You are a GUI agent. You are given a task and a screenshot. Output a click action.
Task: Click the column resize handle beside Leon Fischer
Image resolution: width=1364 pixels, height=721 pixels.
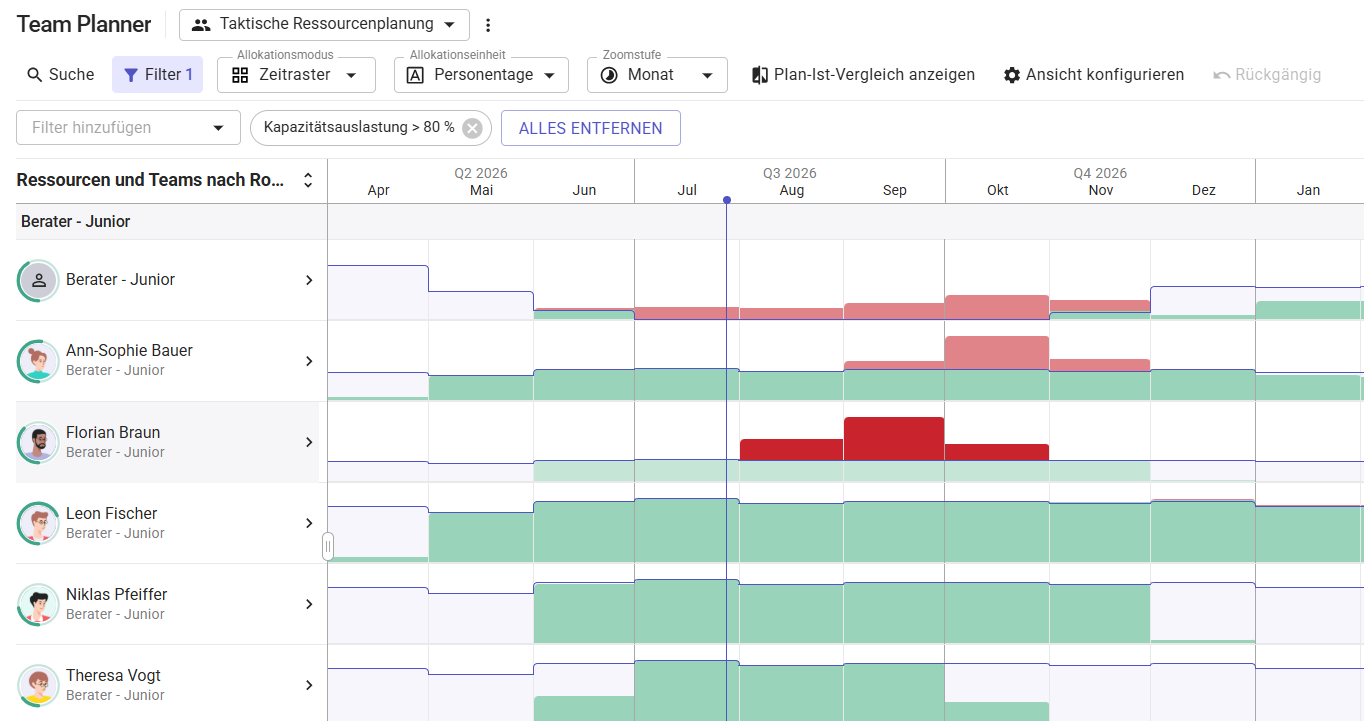(x=328, y=546)
